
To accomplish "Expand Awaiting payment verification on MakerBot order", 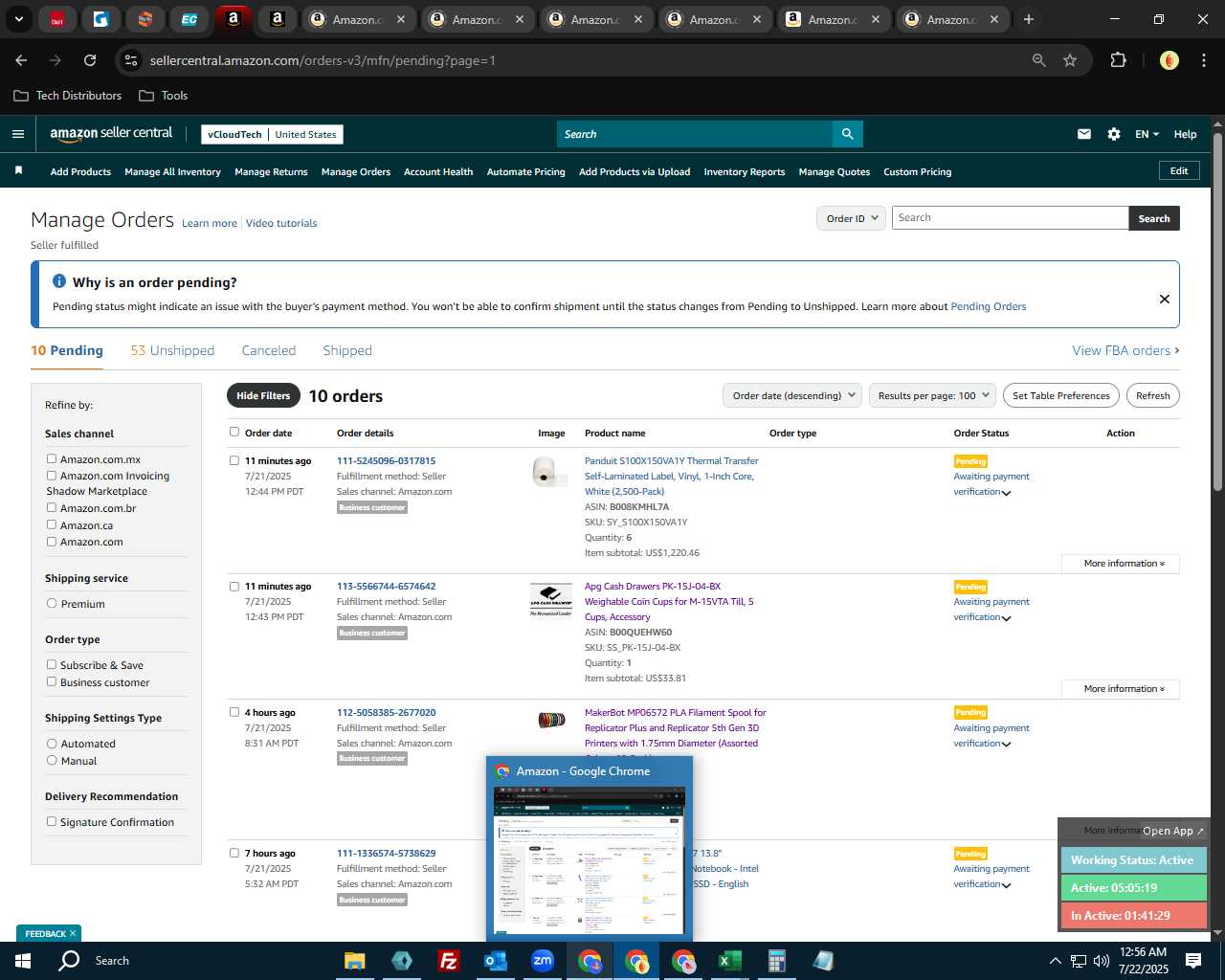I will click(x=1006, y=745).
